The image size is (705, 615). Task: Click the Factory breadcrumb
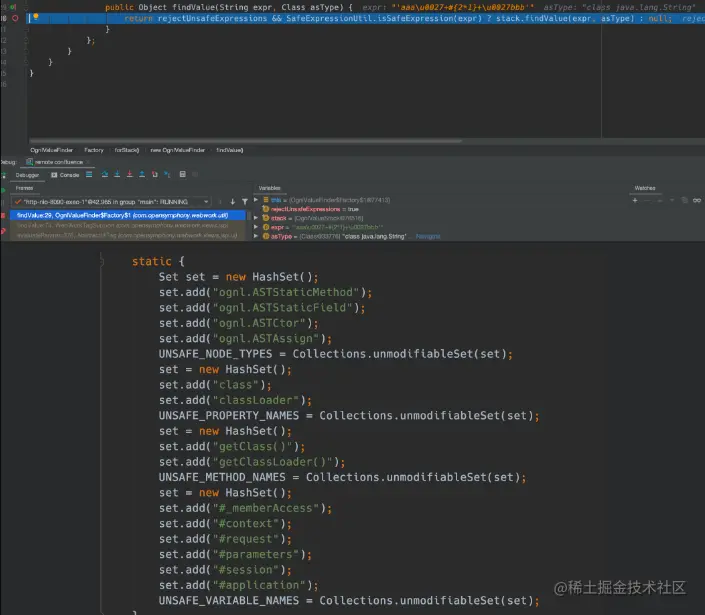94,150
